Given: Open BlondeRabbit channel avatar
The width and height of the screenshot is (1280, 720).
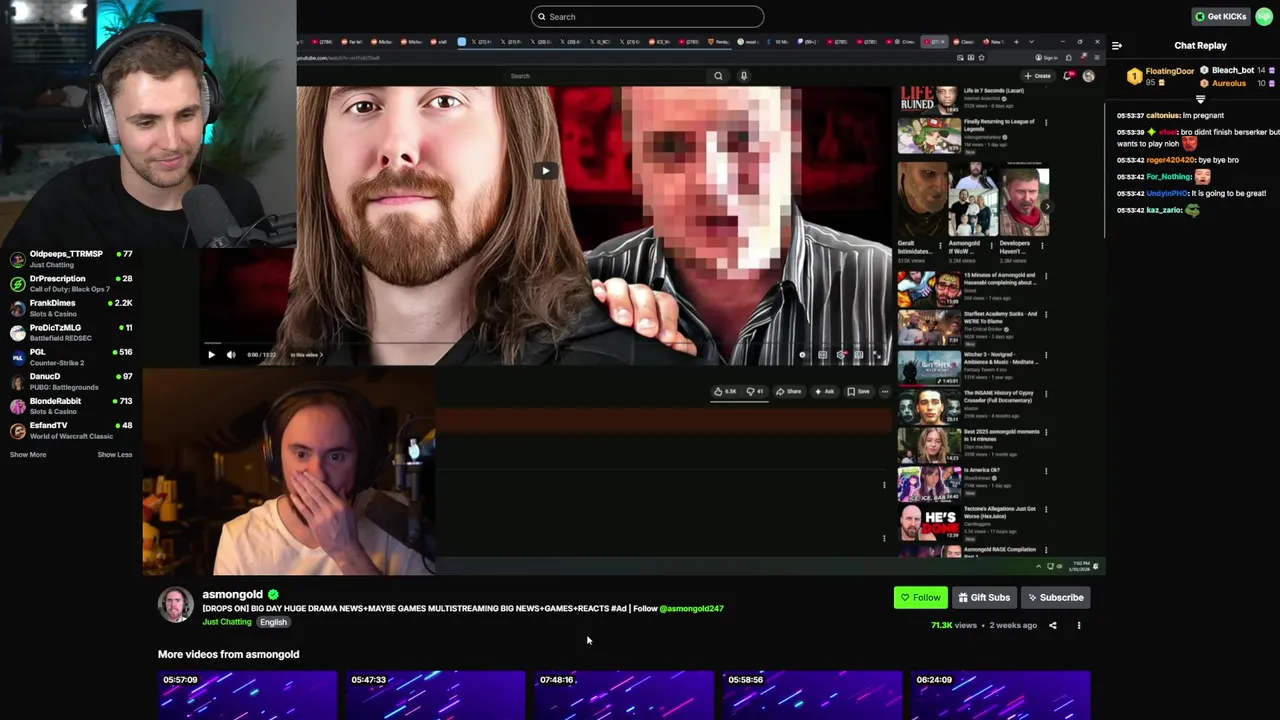Looking at the screenshot, I should [x=17, y=406].
